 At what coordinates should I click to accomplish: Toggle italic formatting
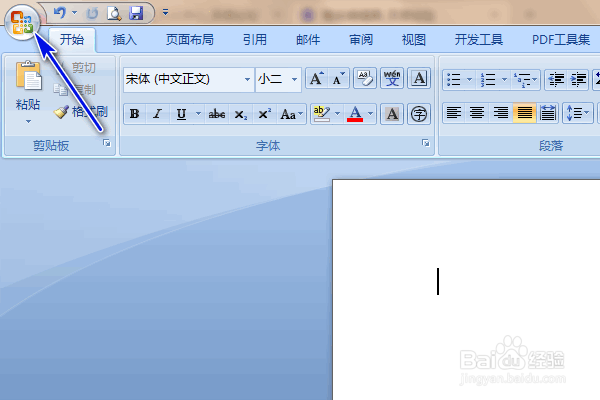[157, 114]
